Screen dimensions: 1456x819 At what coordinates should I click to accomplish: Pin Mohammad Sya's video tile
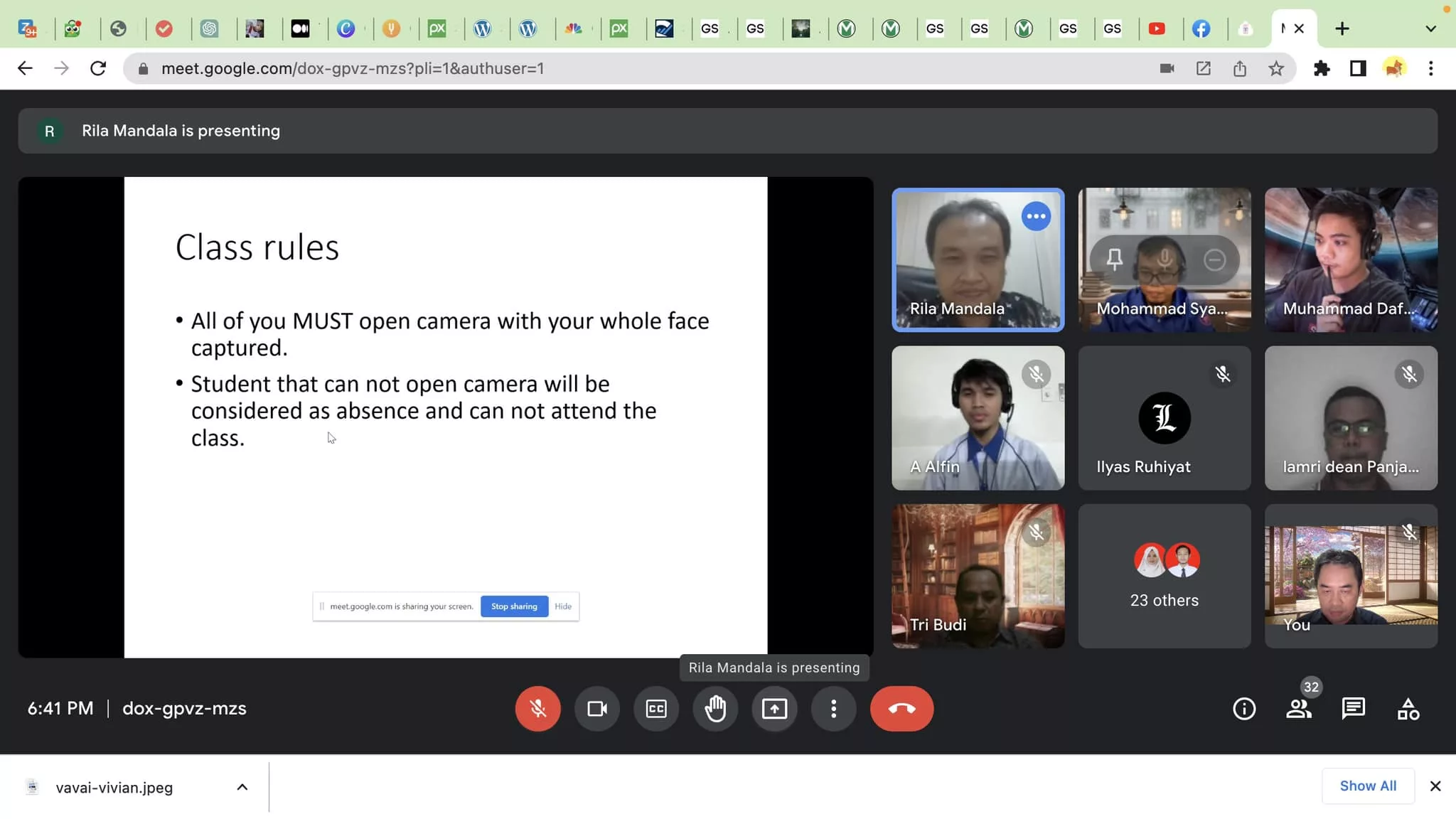[1114, 259]
